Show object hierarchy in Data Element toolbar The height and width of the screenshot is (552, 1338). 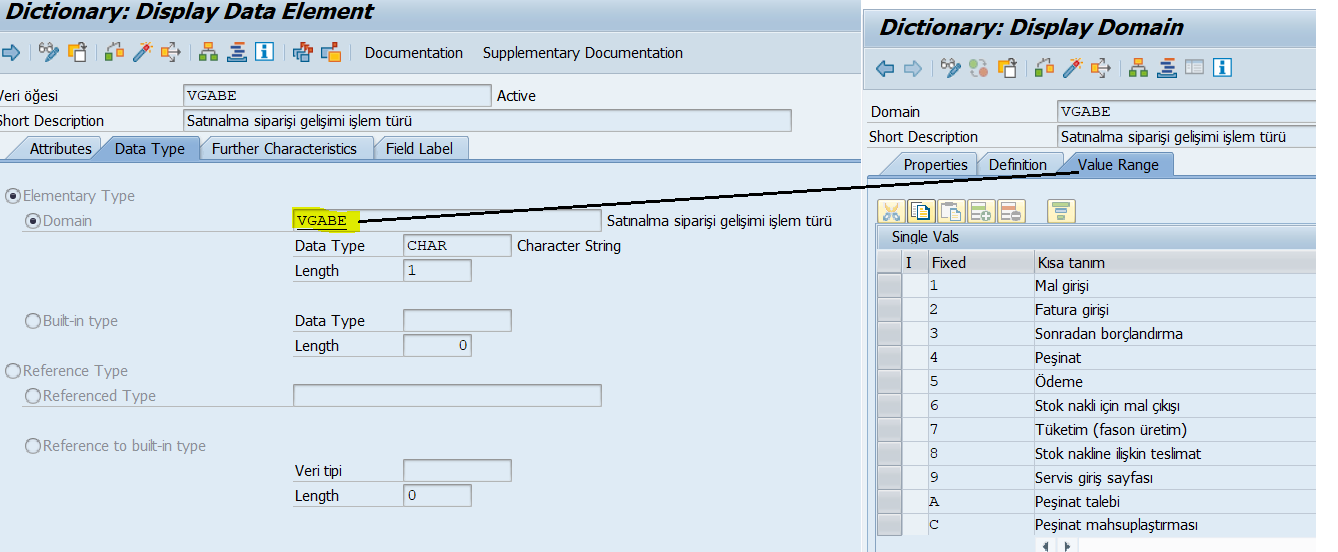click(x=208, y=53)
